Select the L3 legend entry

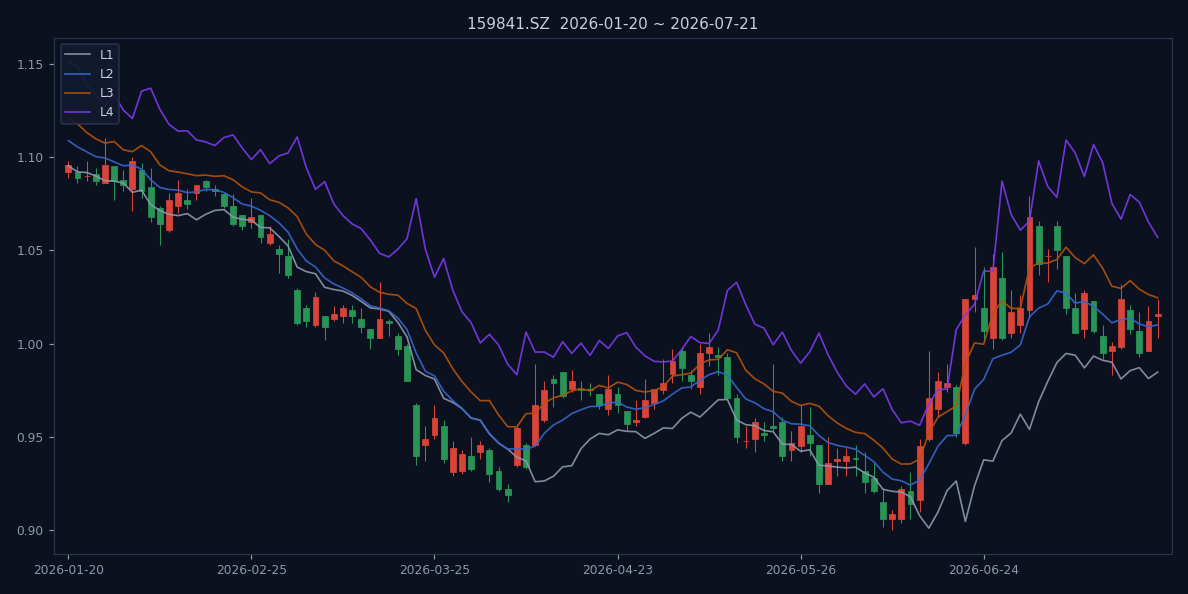tap(89, 92)
